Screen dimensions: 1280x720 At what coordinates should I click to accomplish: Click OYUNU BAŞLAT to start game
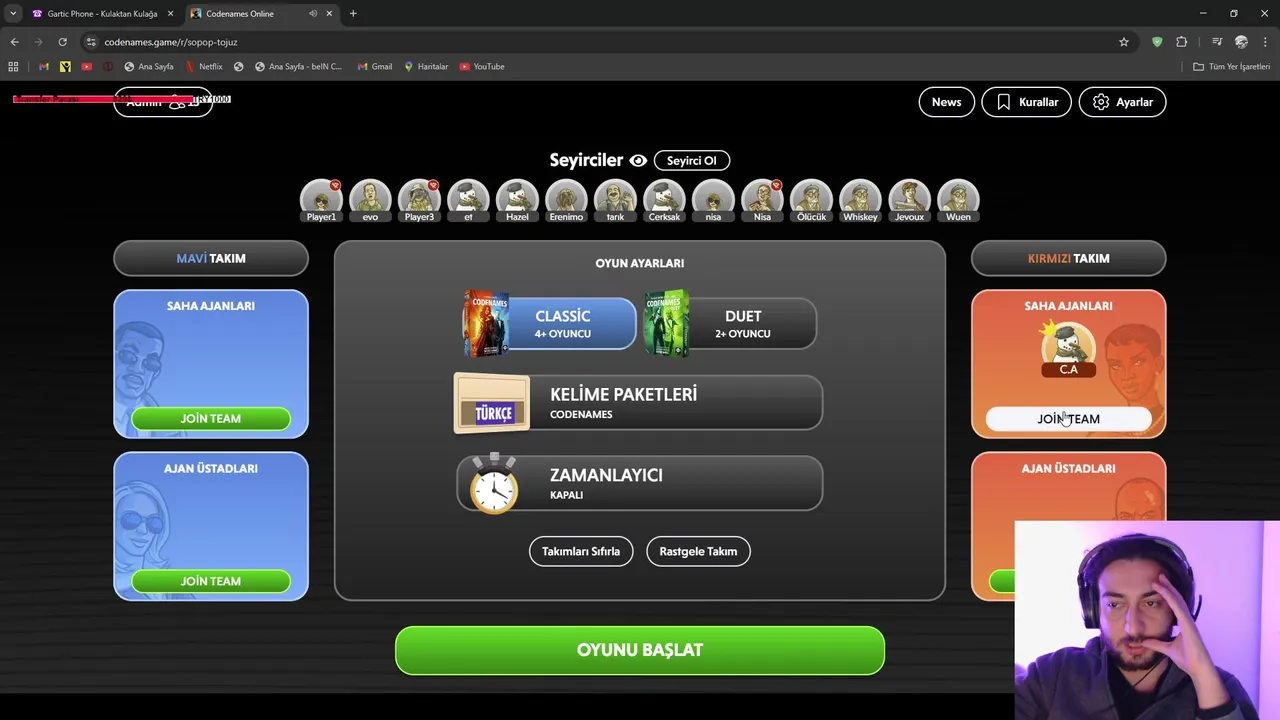640,650
